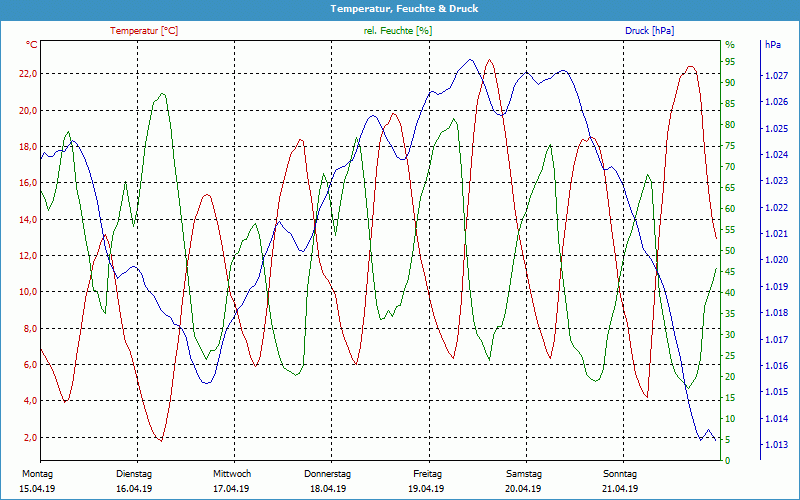Click the date '19.04.19'
The height and width of the screenshot is (500, 800).
pos(426,489)
